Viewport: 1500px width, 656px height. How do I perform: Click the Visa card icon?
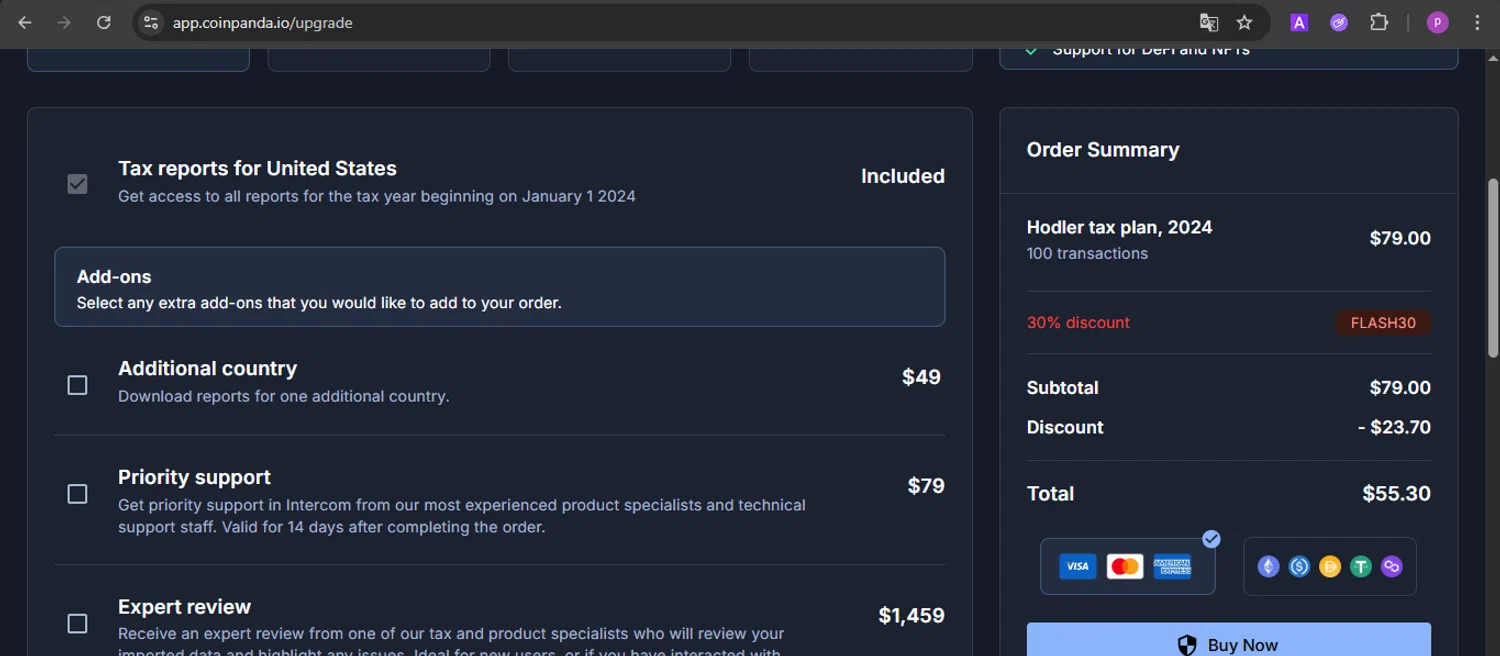click(x=1077, y=566)
